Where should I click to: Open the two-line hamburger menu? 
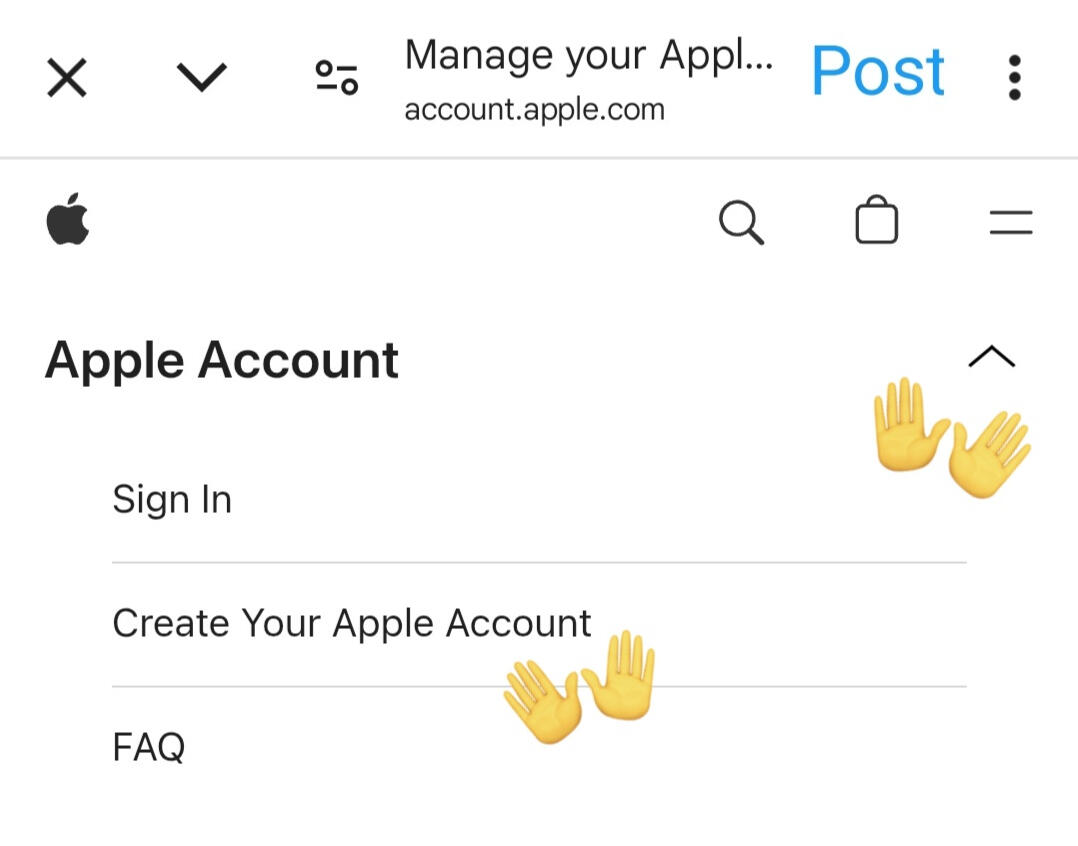click(1010, 222)
